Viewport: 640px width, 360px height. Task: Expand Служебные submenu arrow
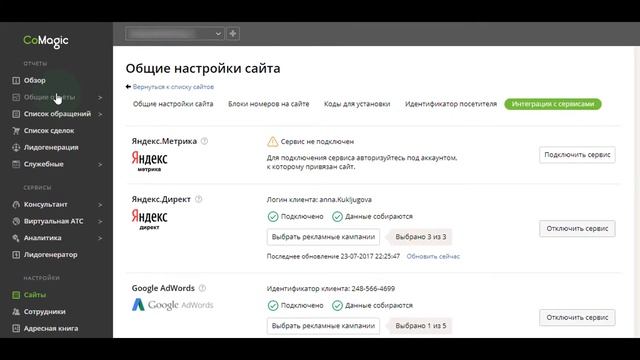100,164
